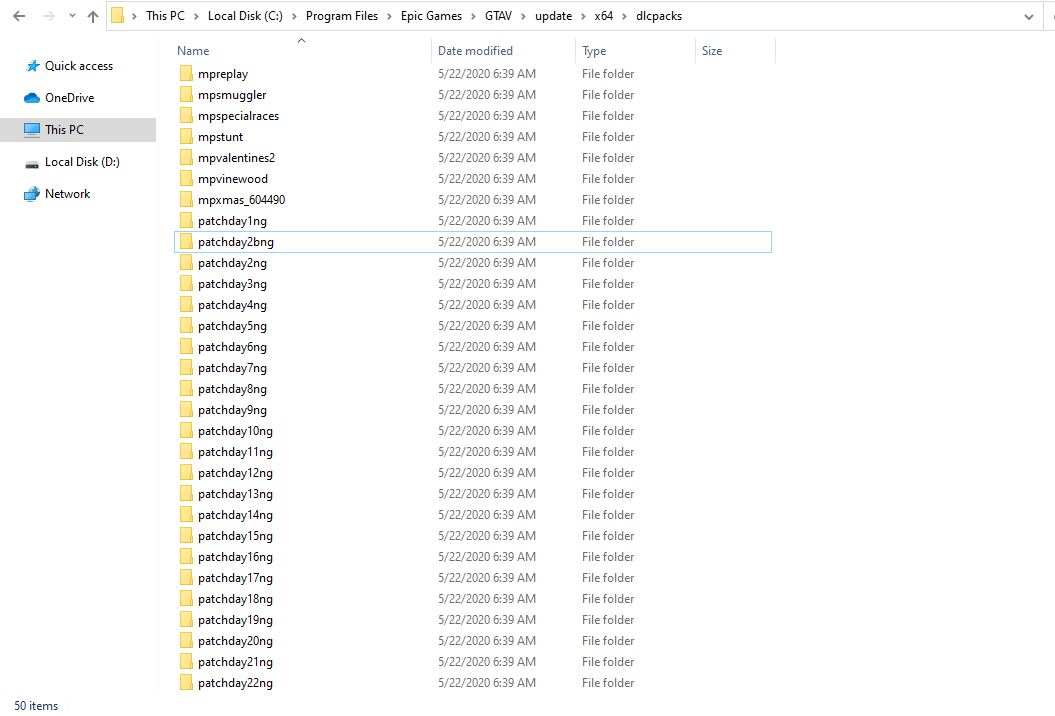Click the patchday7ng folder icon
Screen dimensions: 1055x716
point(186,367)
